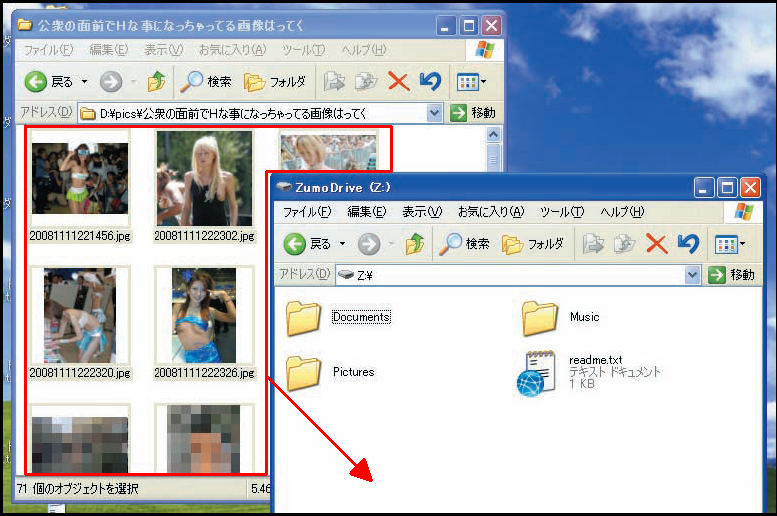Click the Back button in ZumoDrive window
The width and height of the screenshot is (777, 516).
tap(307, 244)
